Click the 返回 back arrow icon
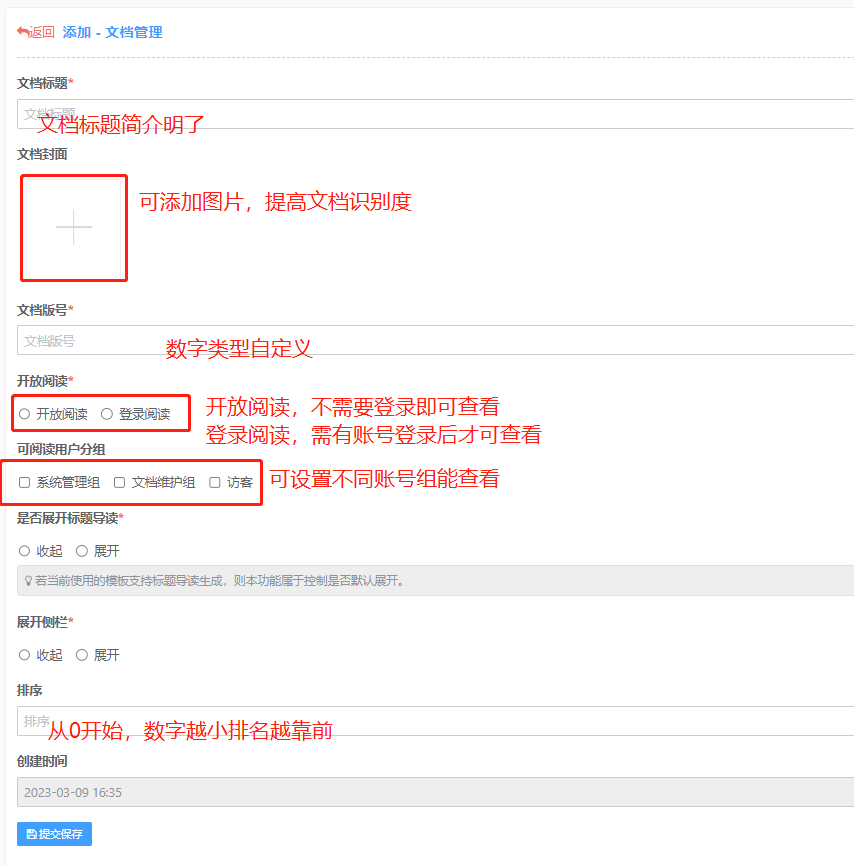This screenshot has height=866, width=854. 22,32
